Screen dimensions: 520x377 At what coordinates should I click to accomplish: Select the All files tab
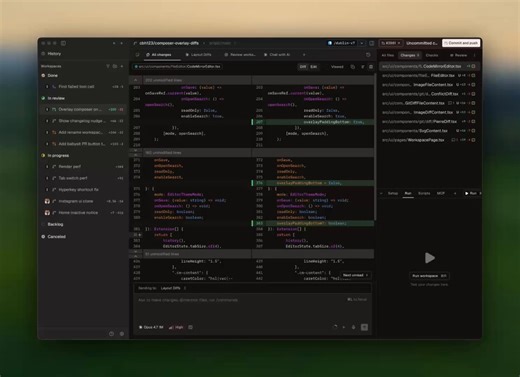(x=388, y=55)
